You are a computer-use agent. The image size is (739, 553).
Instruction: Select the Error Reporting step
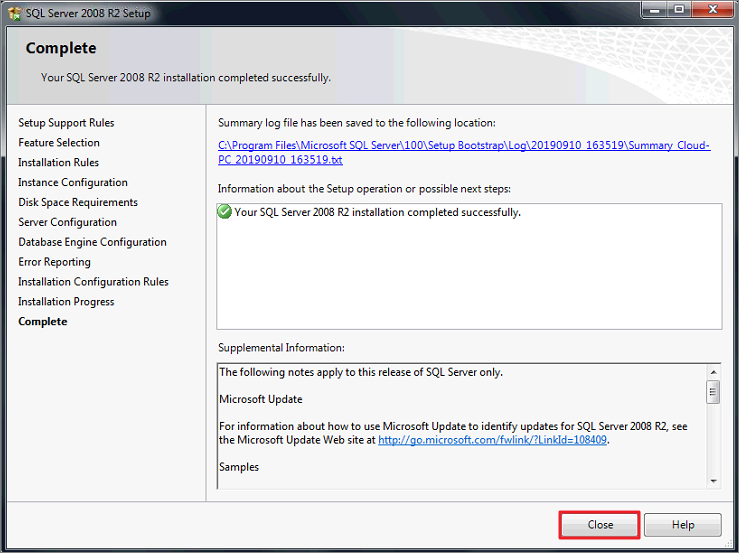point(54,262)
